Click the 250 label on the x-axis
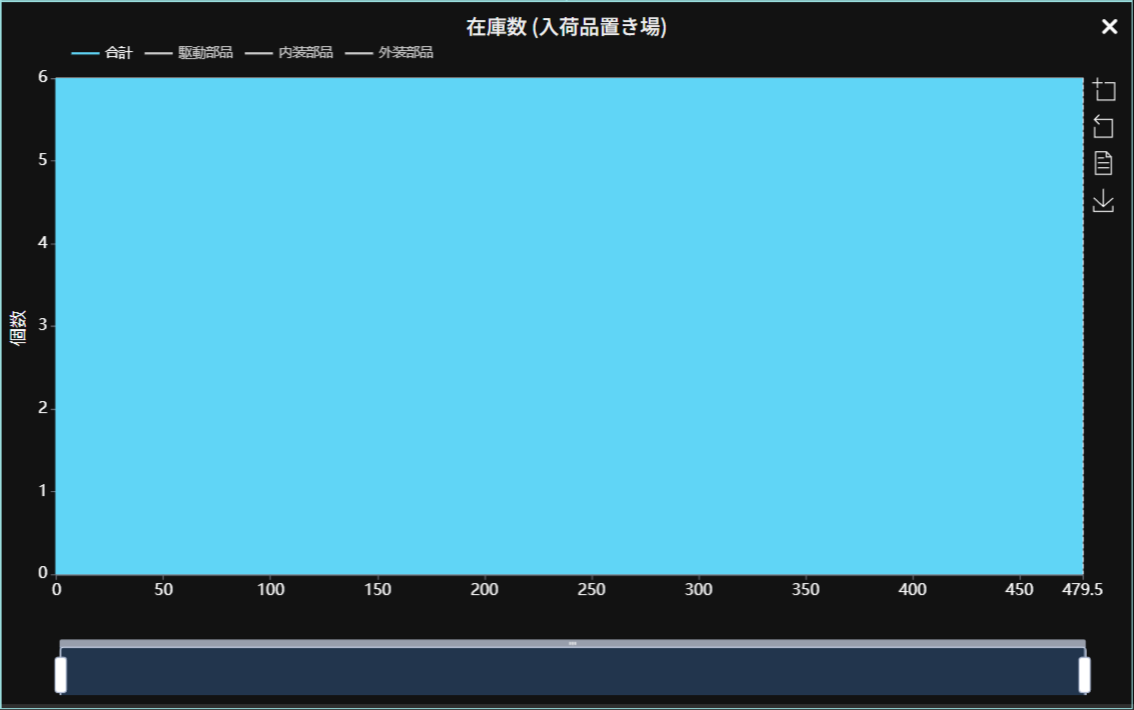1134x710 pixels. tap(592, 590)
